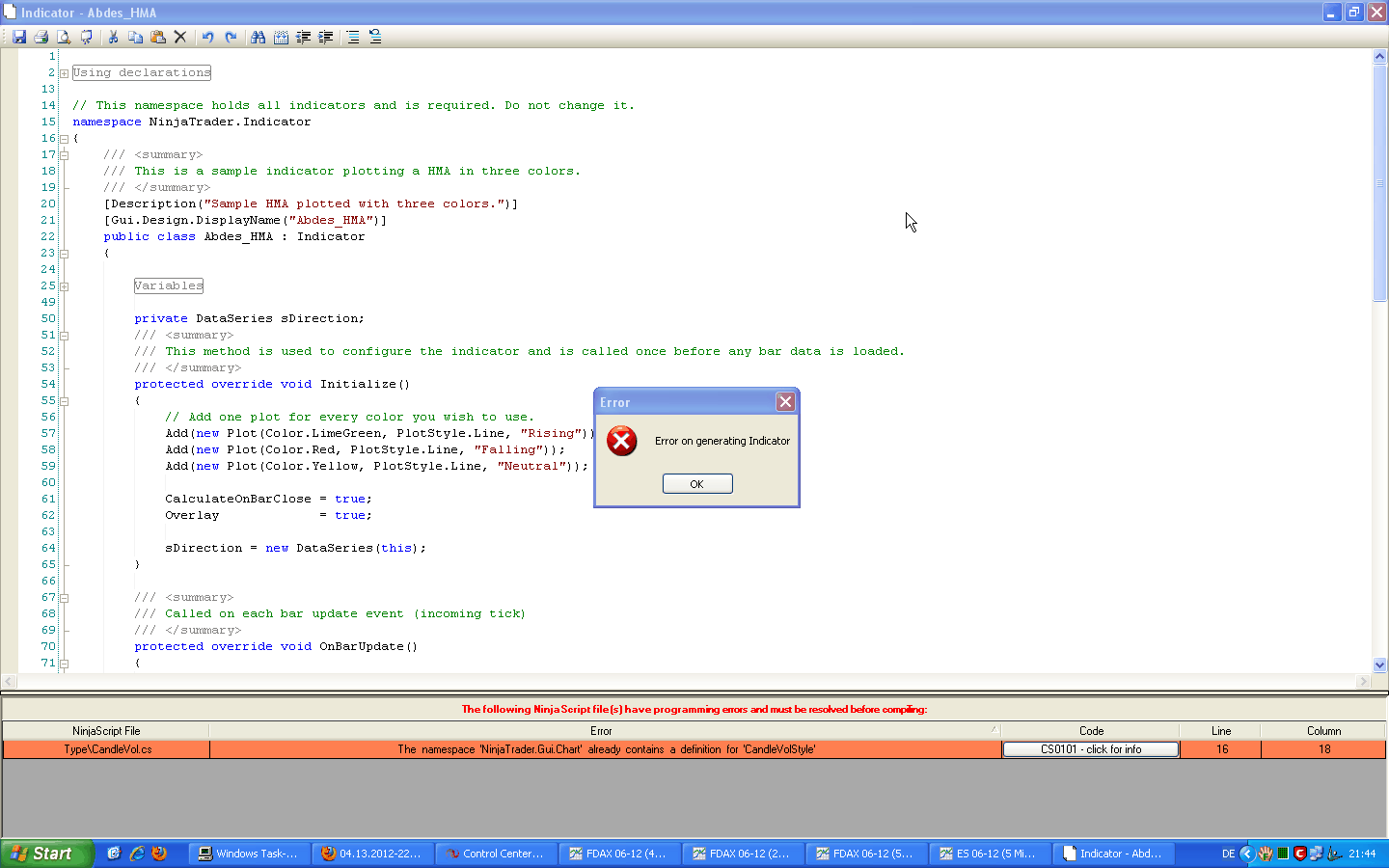This screenshot has height=868, width=1389.
Task: Click the red error X icon in the dialog
Action: [622, 441]
